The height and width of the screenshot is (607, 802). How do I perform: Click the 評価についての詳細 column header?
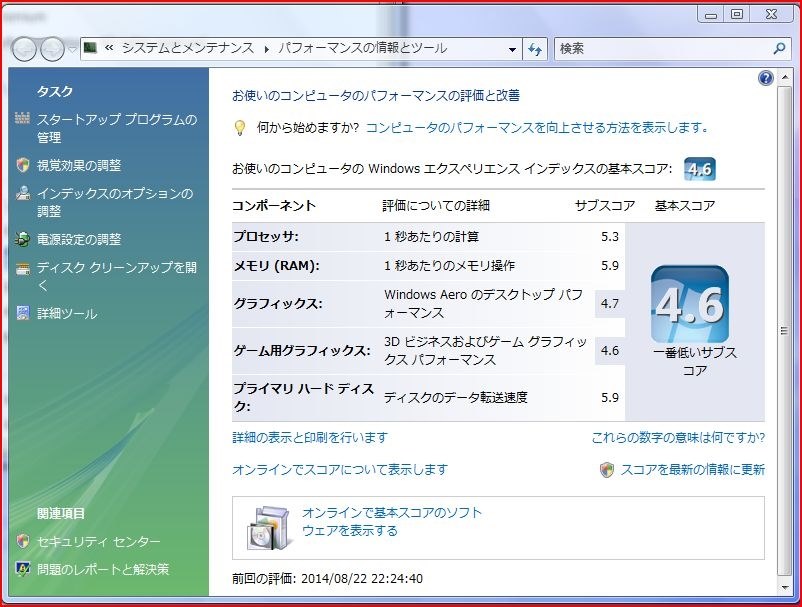(436, 206)
